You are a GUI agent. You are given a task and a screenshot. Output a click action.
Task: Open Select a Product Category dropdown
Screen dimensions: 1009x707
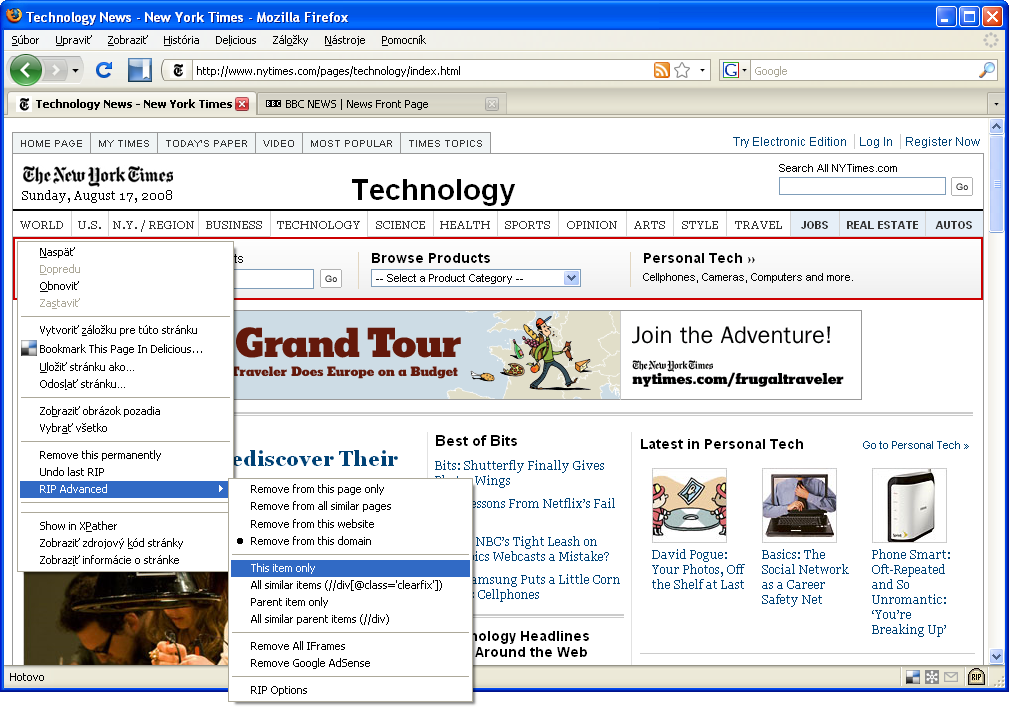[476, 278]
